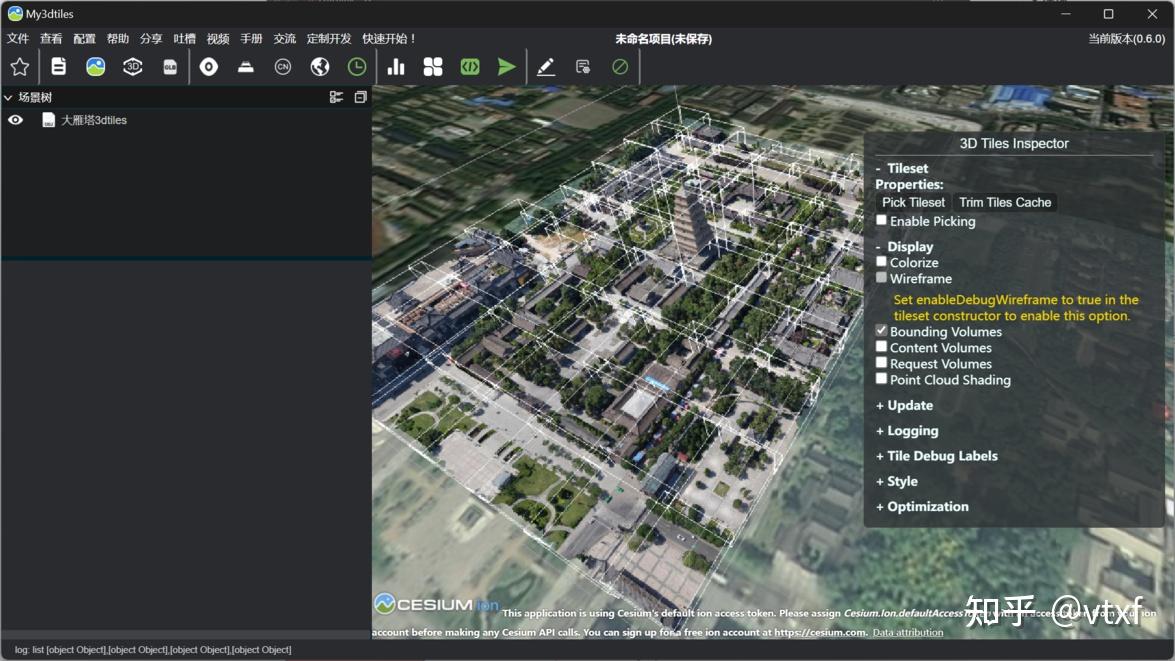Hide the 大雁塔3dtiles layer via eye icon
The width and height of the screenshot is (1175, 661).
pyautogui.click(x=16, y=120)
